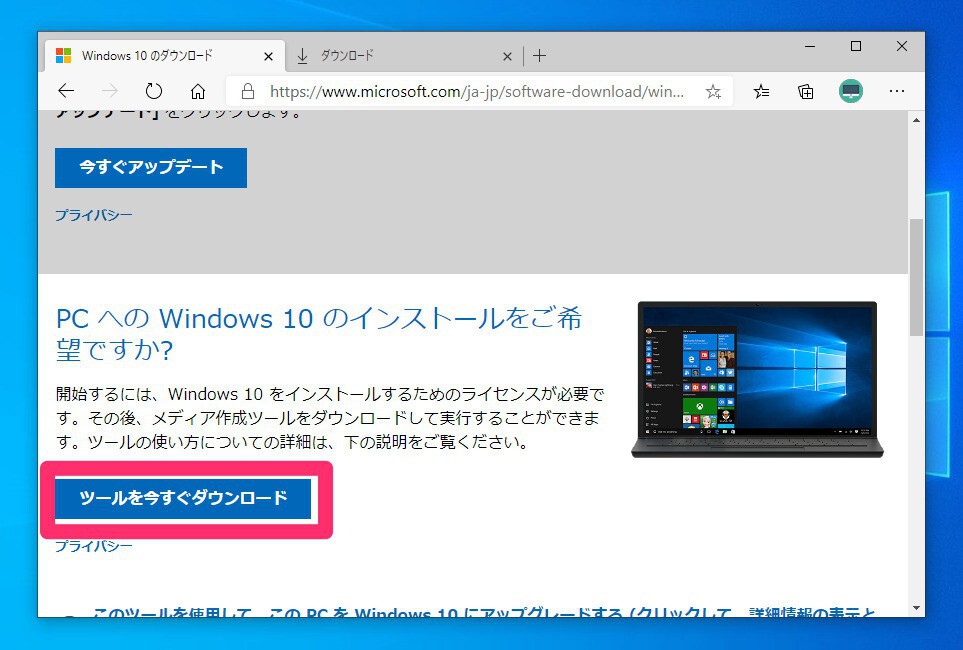Close the Edge browser window
Screen dimensions: 963x650
pyautogui.click(x=902, y=46)
